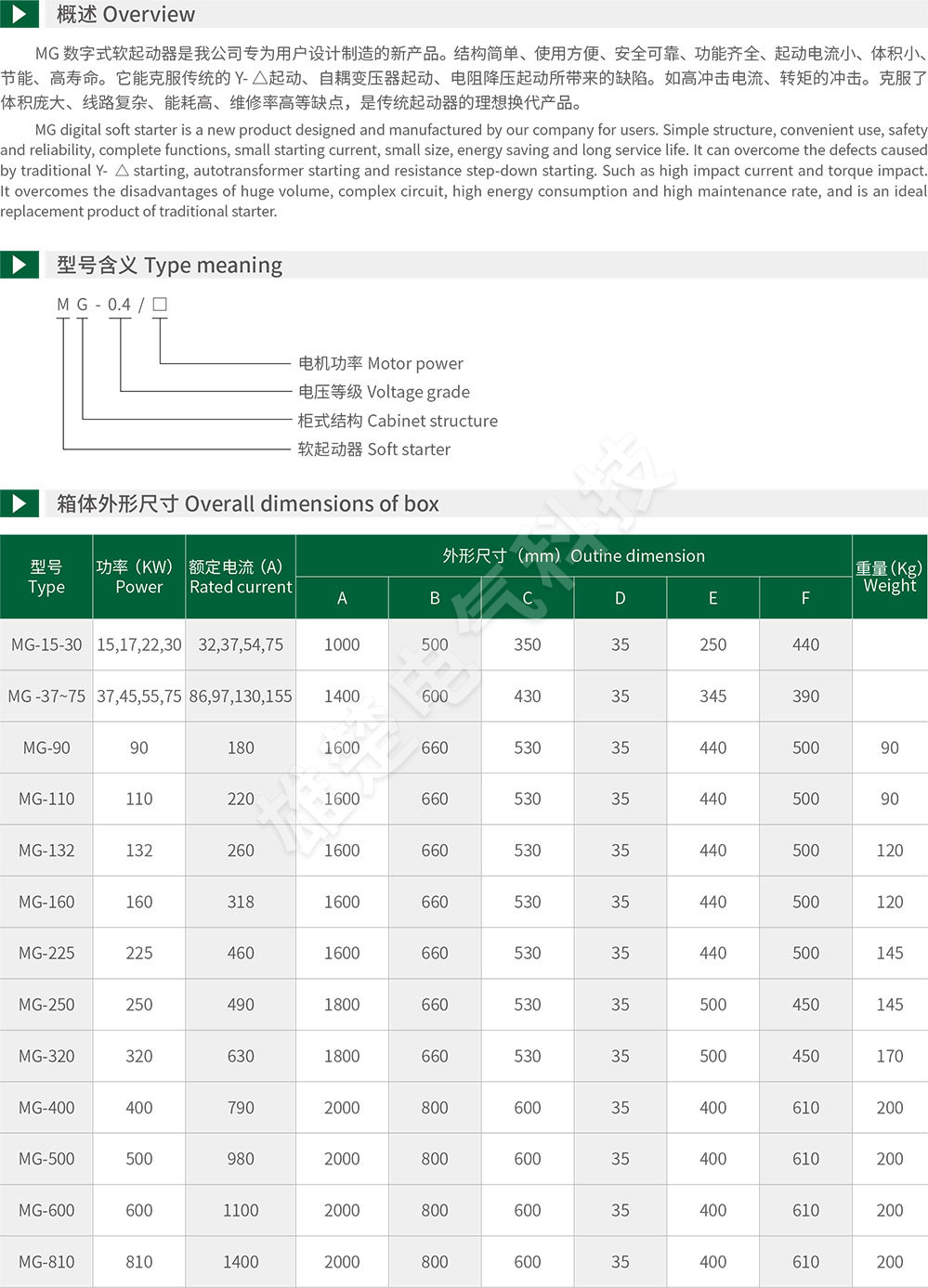Select the MG-810 type cell
The width and height of the screenshot is (928, 1288).
(46, 1262)
